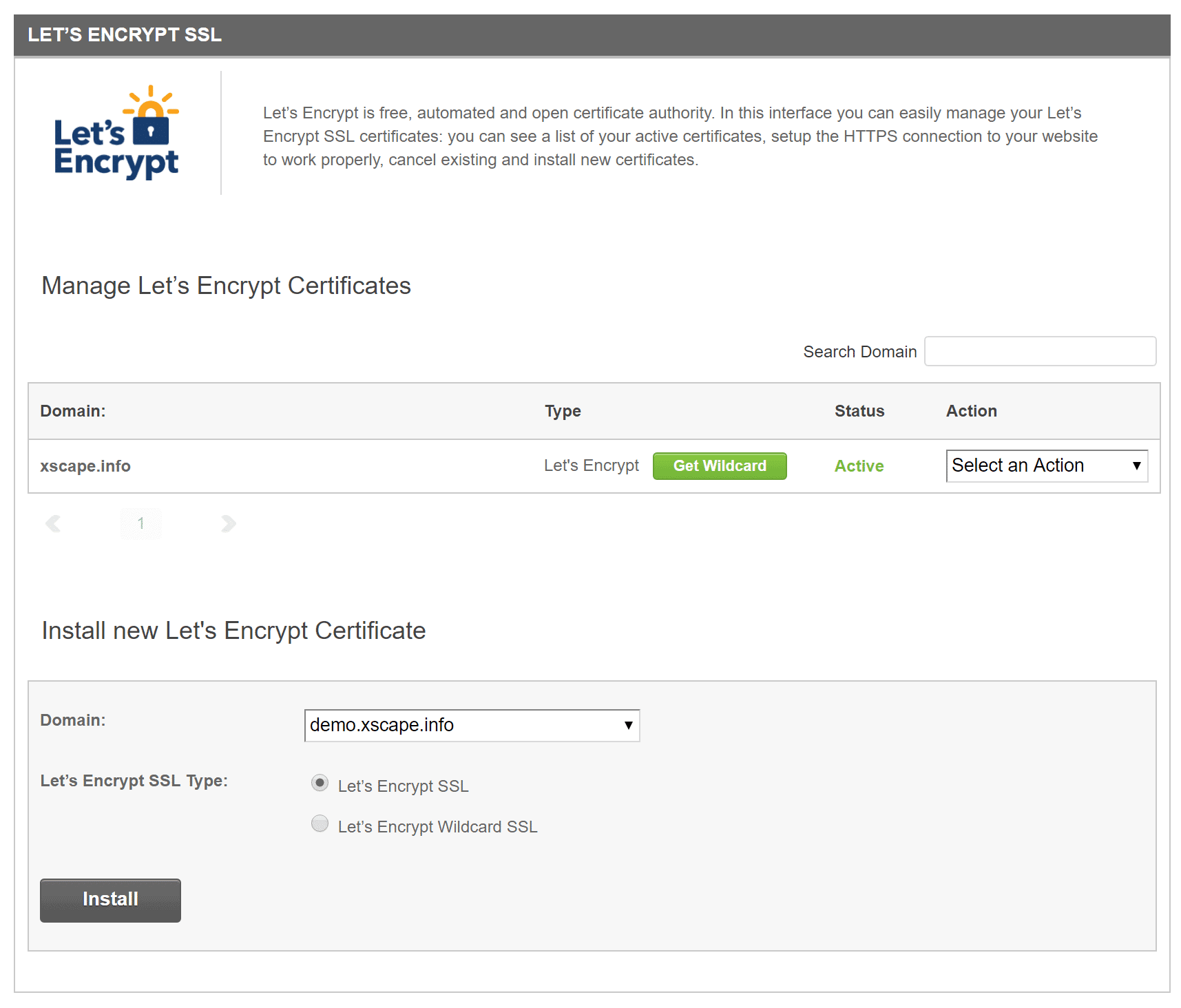Click the Let's Encrypt logo
The image size is (1181, 1008).
116,132
